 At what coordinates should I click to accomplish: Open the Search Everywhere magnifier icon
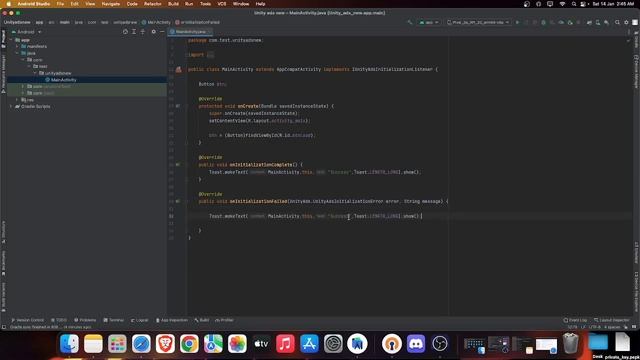point(617,22)
